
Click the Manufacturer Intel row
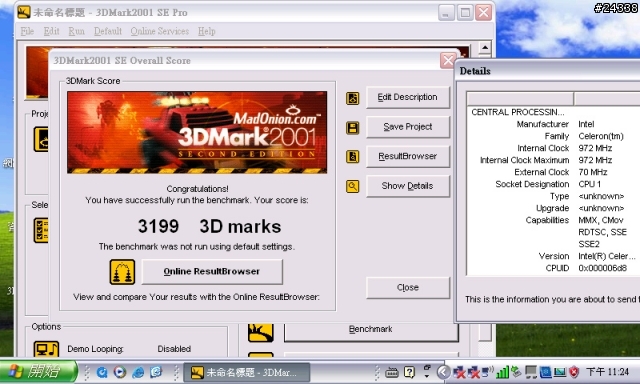tap(553, 124)
